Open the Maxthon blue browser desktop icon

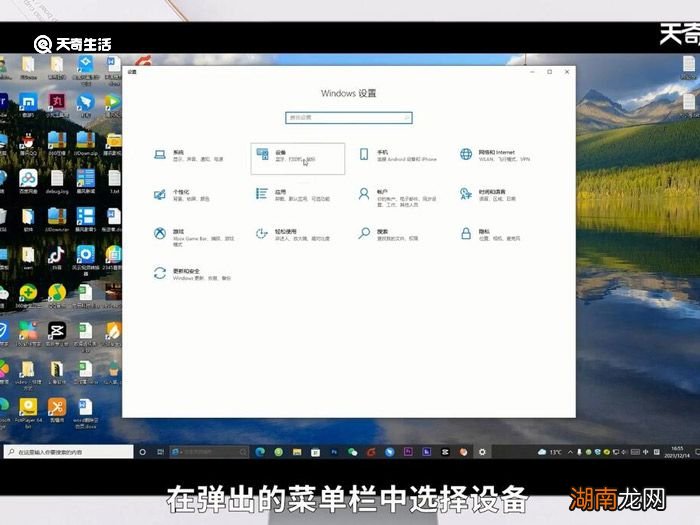[x=28, y=105]
